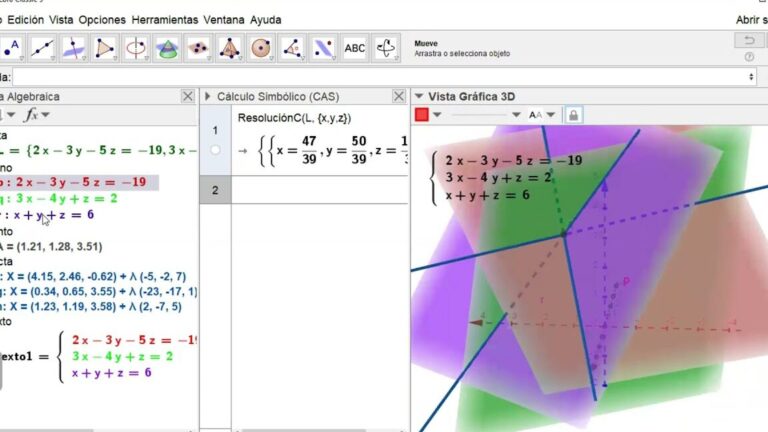Select the Angle tool
The image size is (768, 432).
pos(292,48)
